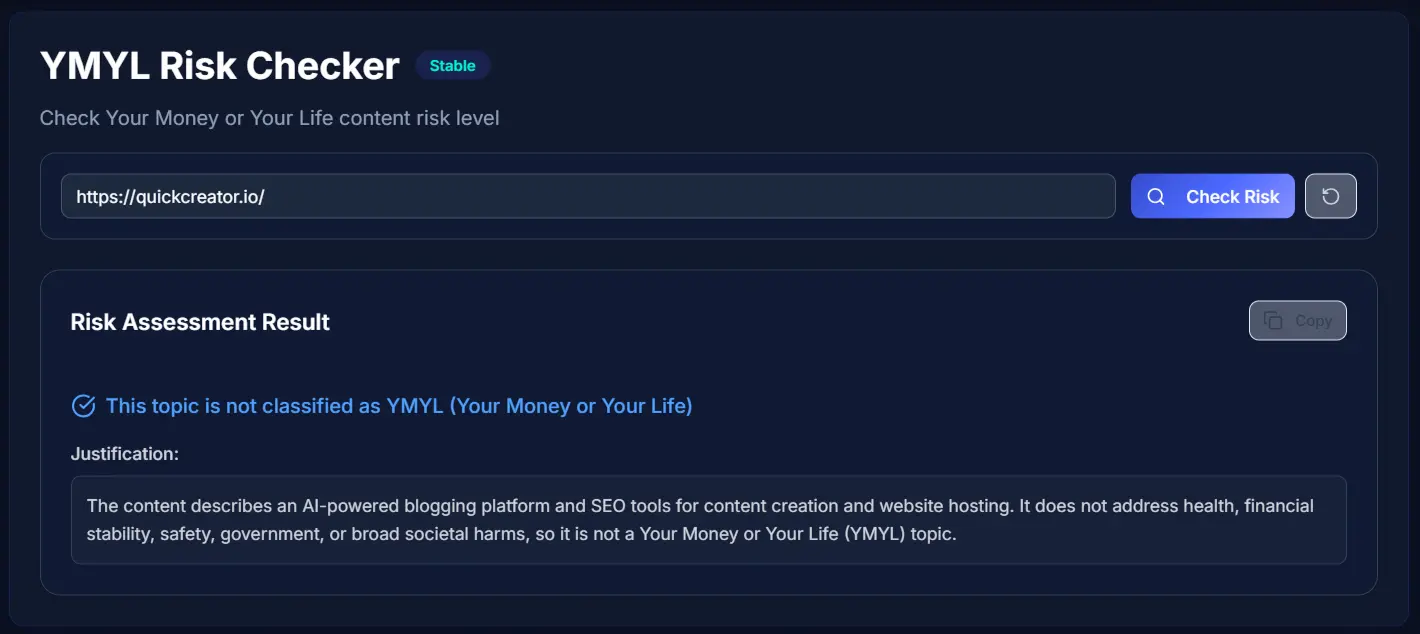Click the Check Risk button
The image size is (1420, 634).
point(1213,196)
